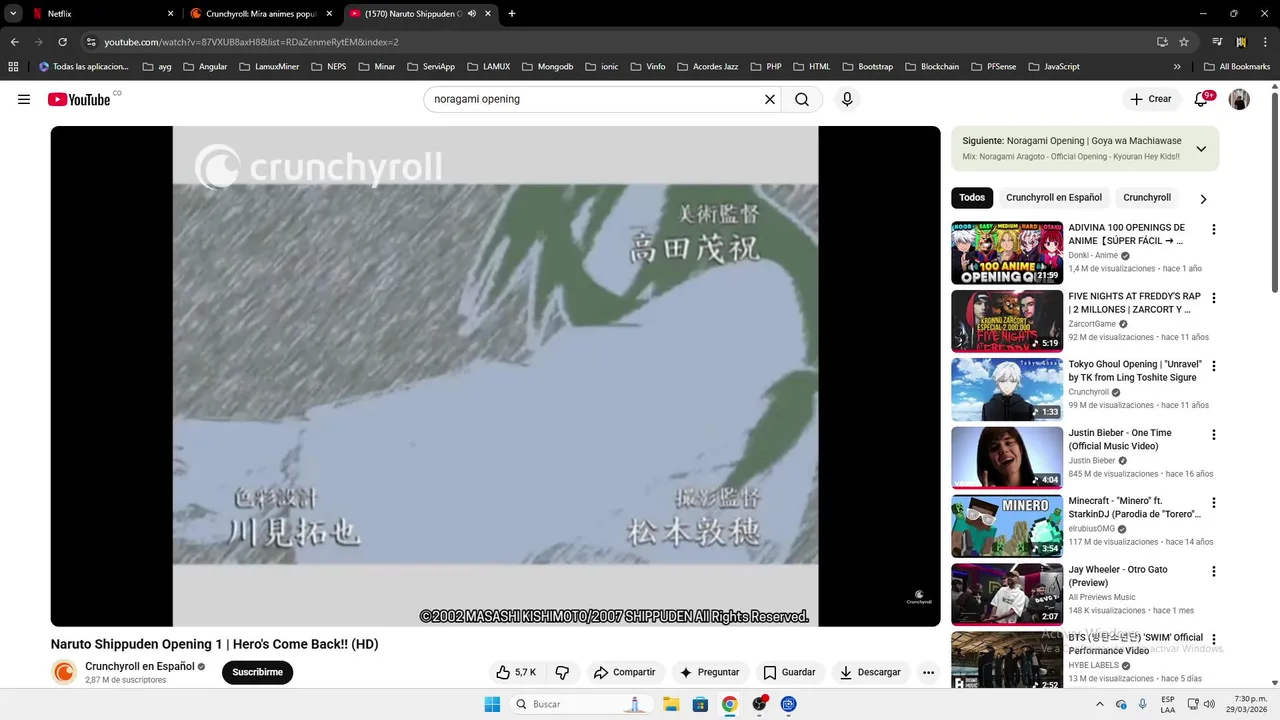Reload the current browser page
Viewport: 1280px width, 720px height.
pos(62,42)
